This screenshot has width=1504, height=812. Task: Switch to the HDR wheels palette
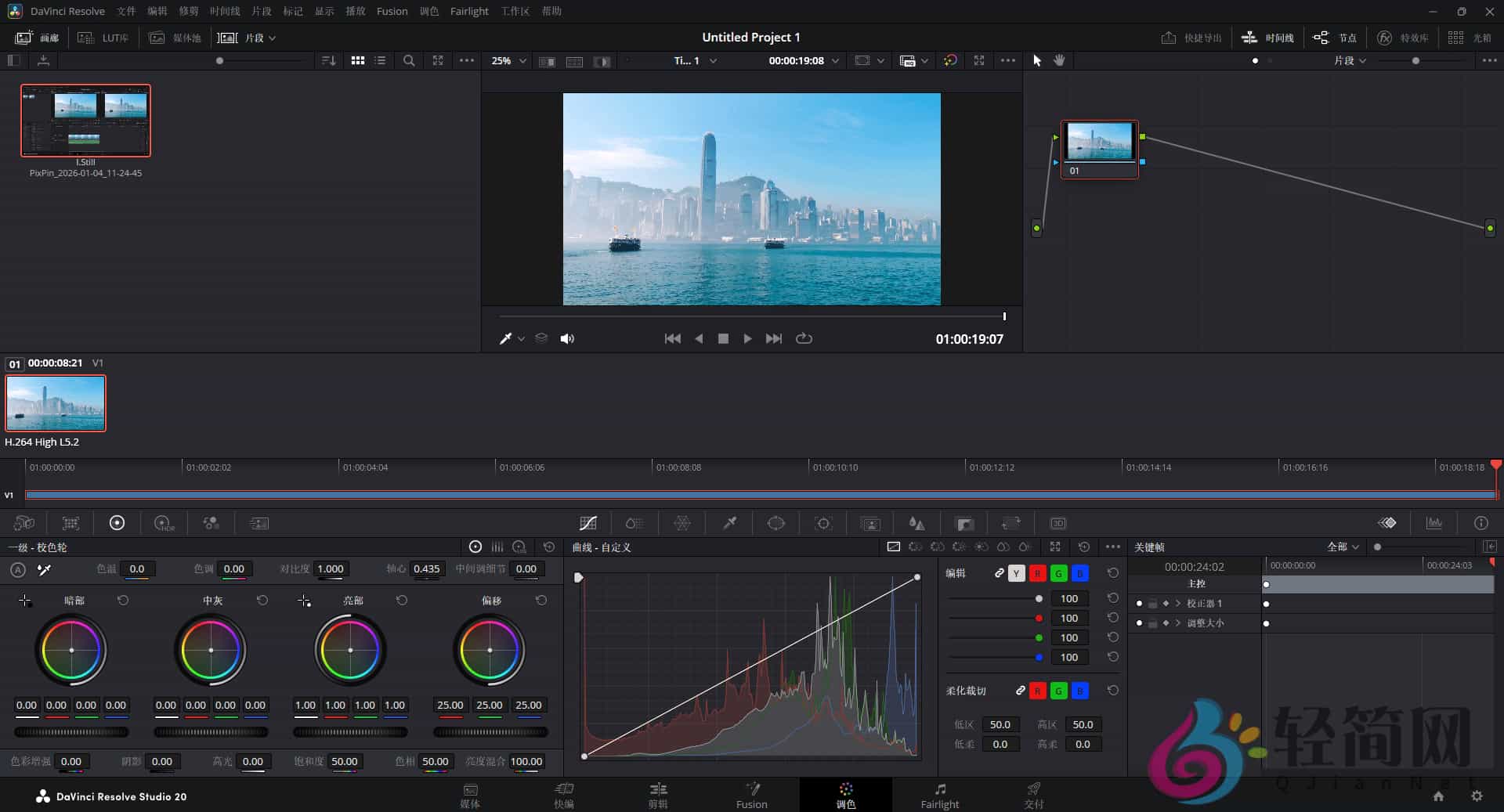162,523
